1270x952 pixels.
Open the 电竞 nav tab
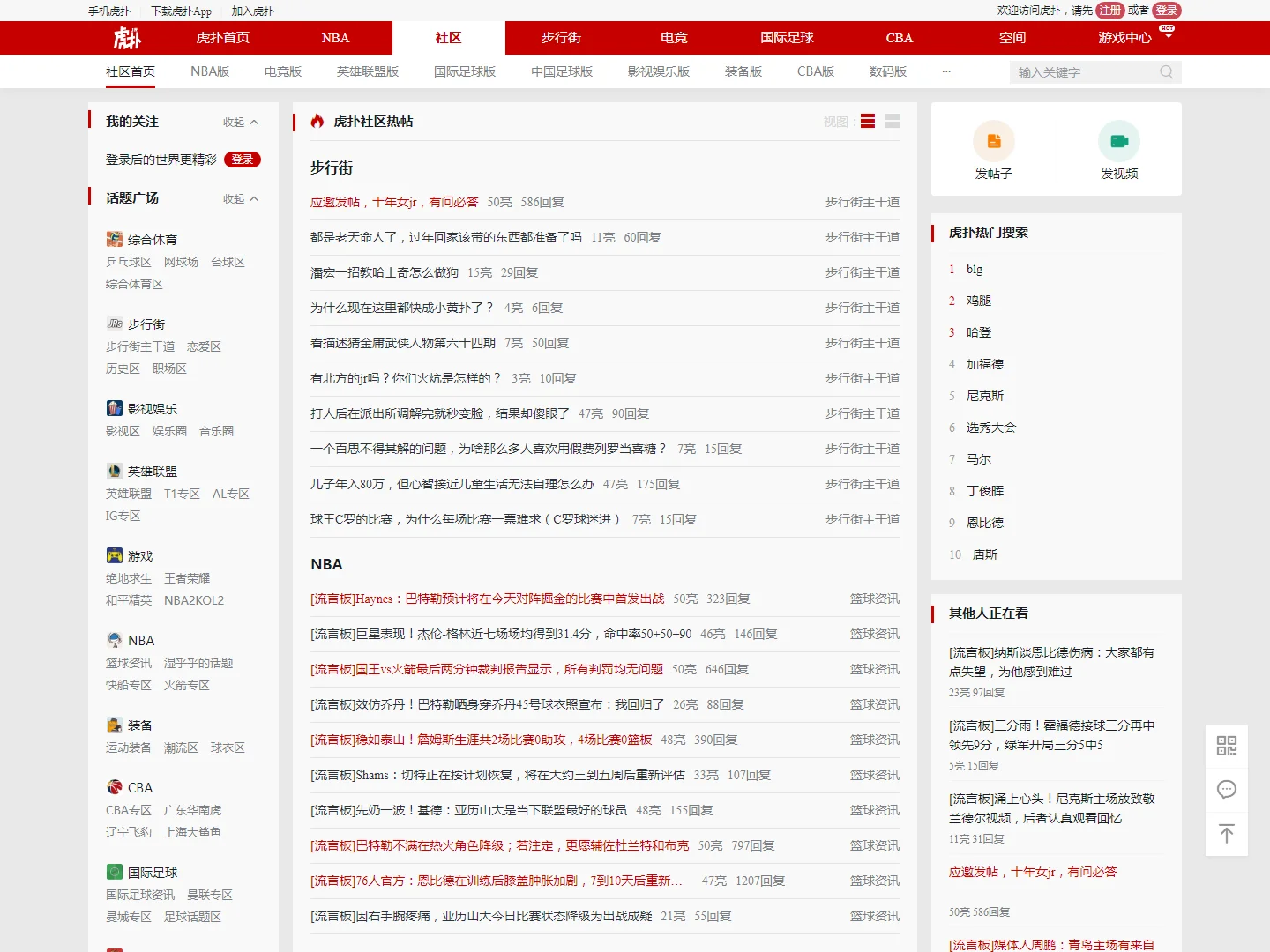click(674, 38)
